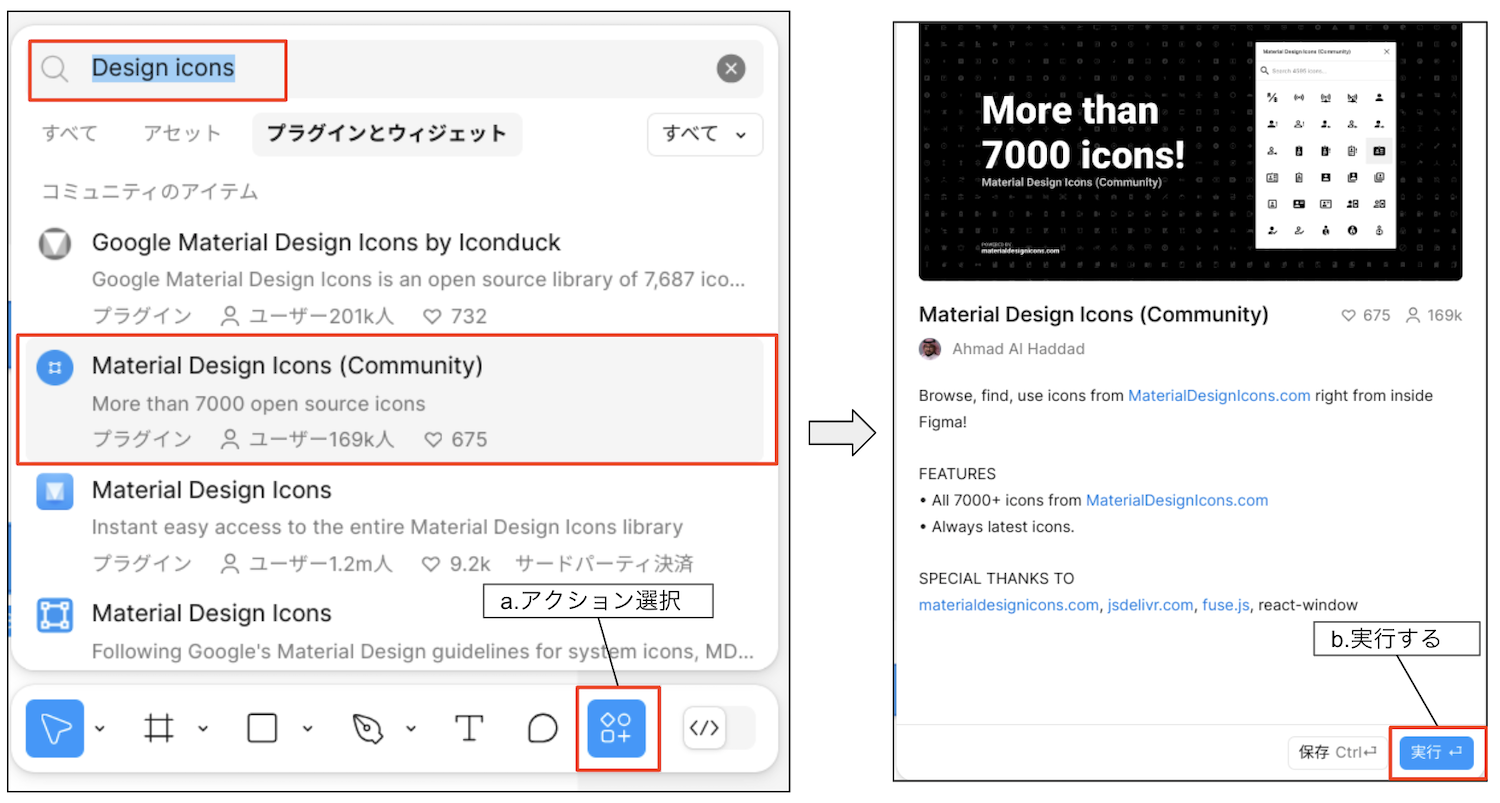Select Material Design Icons (Community) result
The width and height of the screenshot is (1500, 803).
(x=397, y=400)
